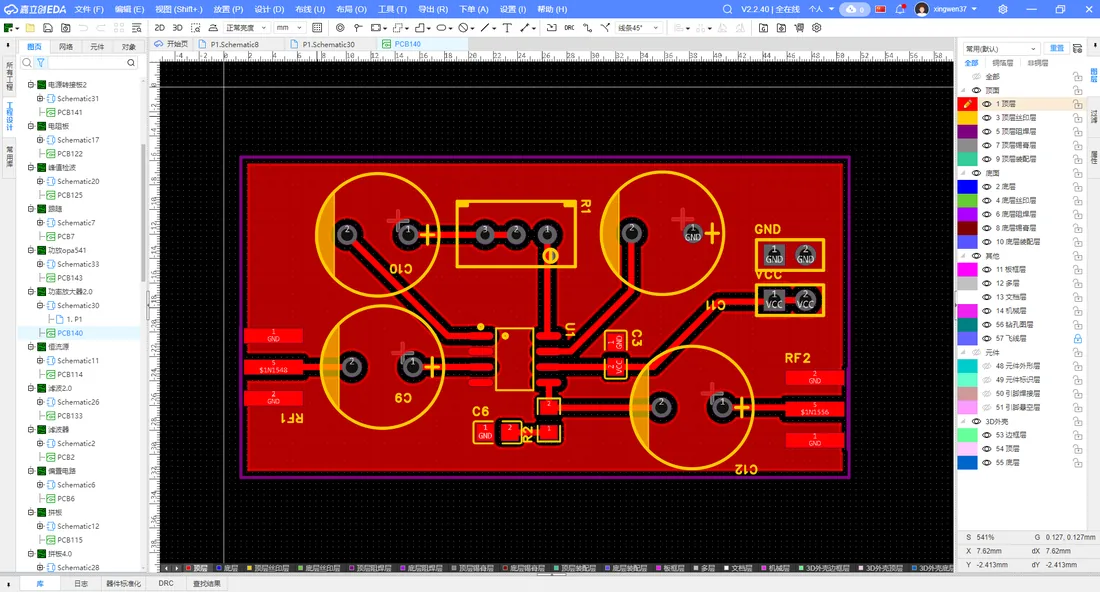Open the 线条45° routing angle dropdown
1100x592 pixels.
tap(638, 28)
